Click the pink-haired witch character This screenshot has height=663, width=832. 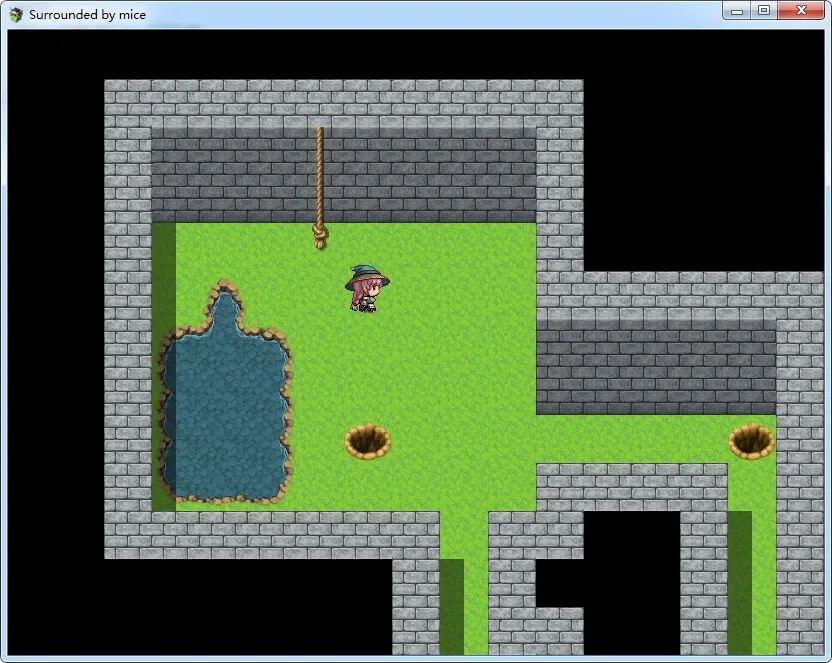367,289
